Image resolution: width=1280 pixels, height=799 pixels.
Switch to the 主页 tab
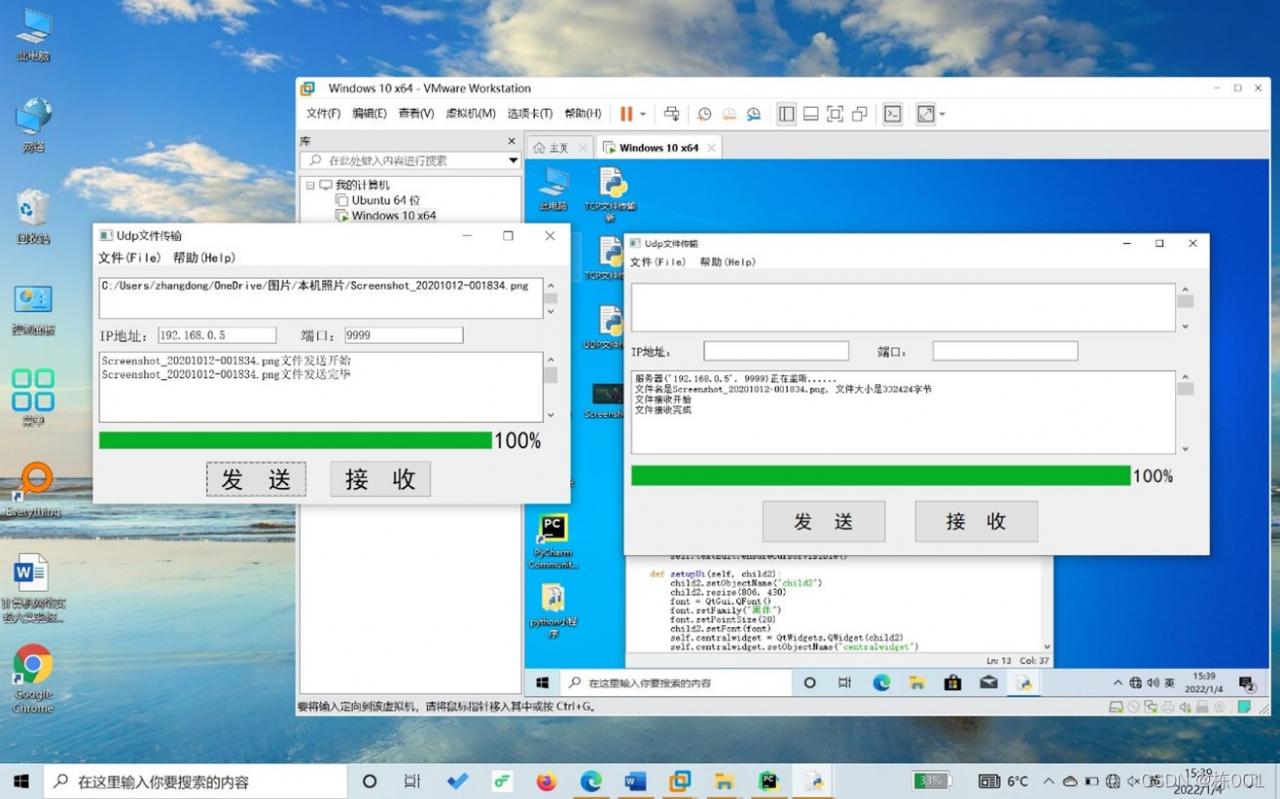tap(551, 148)
